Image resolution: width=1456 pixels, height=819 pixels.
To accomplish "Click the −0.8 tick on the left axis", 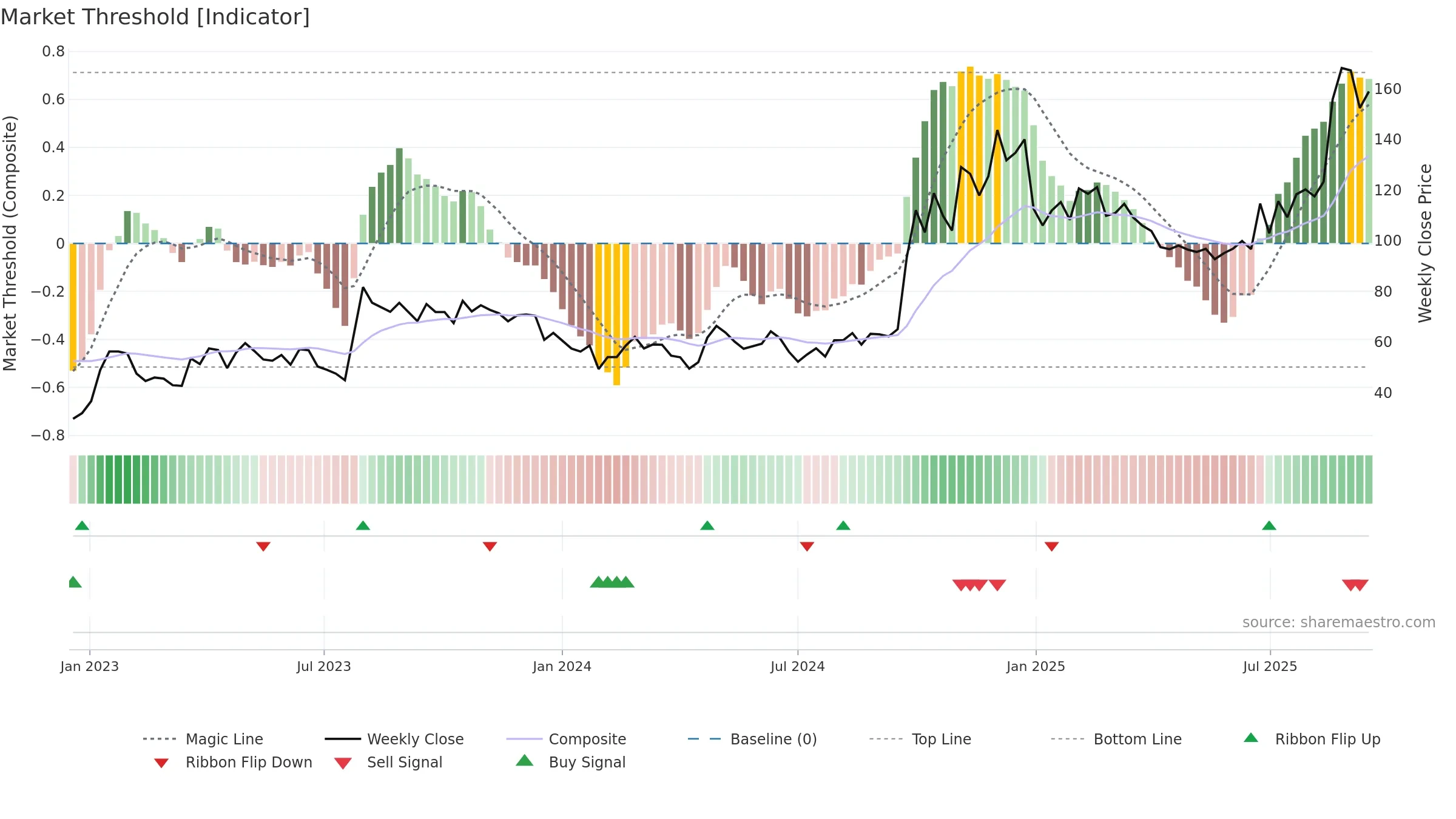I will [48, 436].
